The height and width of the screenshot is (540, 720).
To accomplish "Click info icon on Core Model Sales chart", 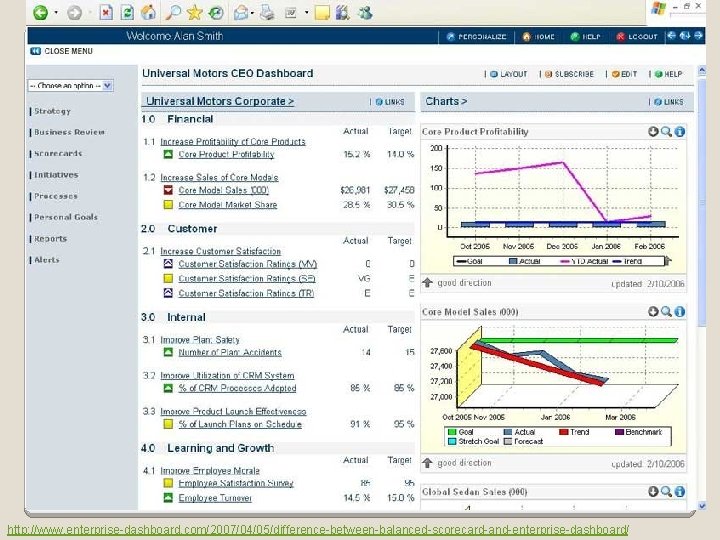I will [x=680, y=312].
